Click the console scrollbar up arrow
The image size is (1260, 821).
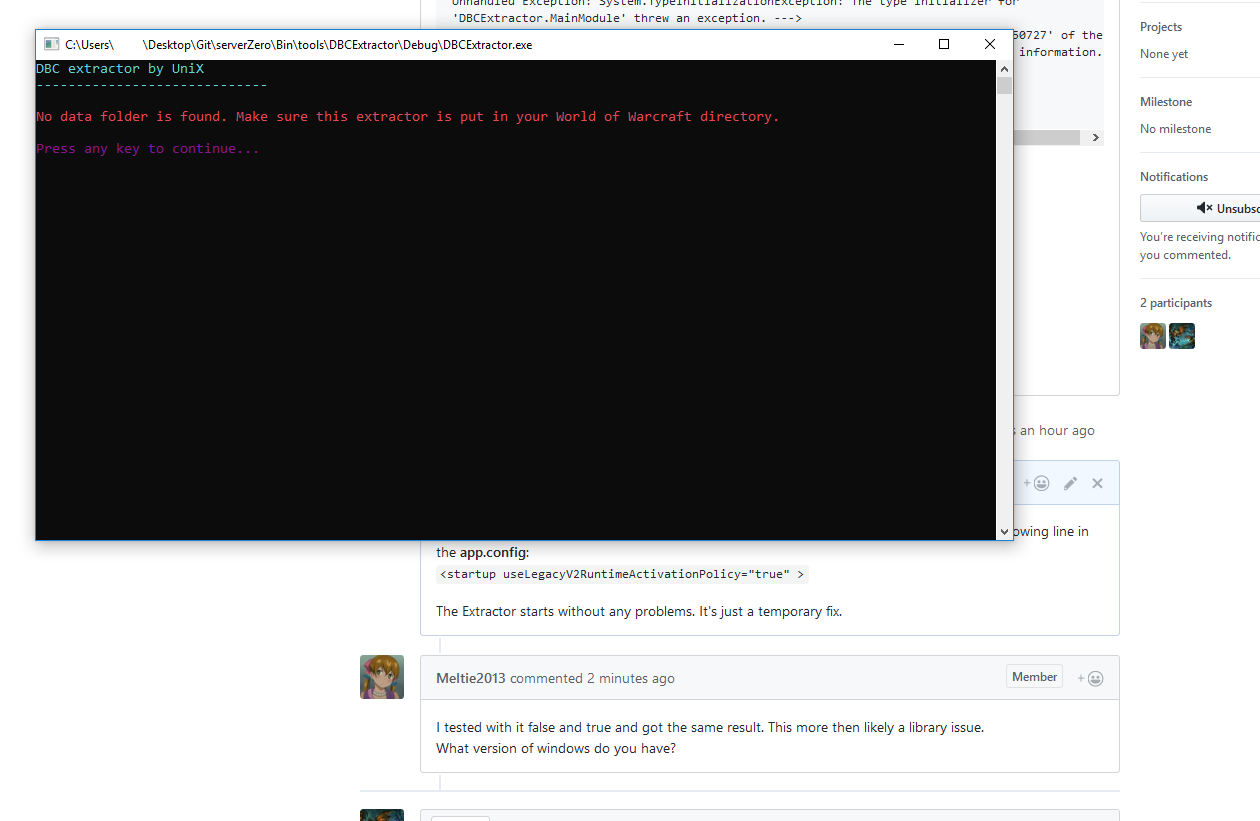(1004, 68)
